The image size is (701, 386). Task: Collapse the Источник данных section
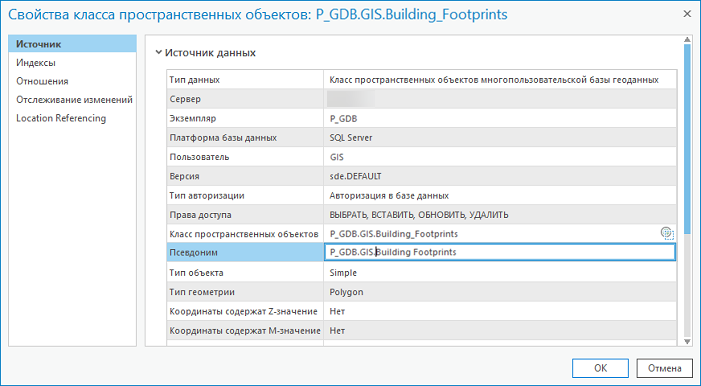click(158, 52)
